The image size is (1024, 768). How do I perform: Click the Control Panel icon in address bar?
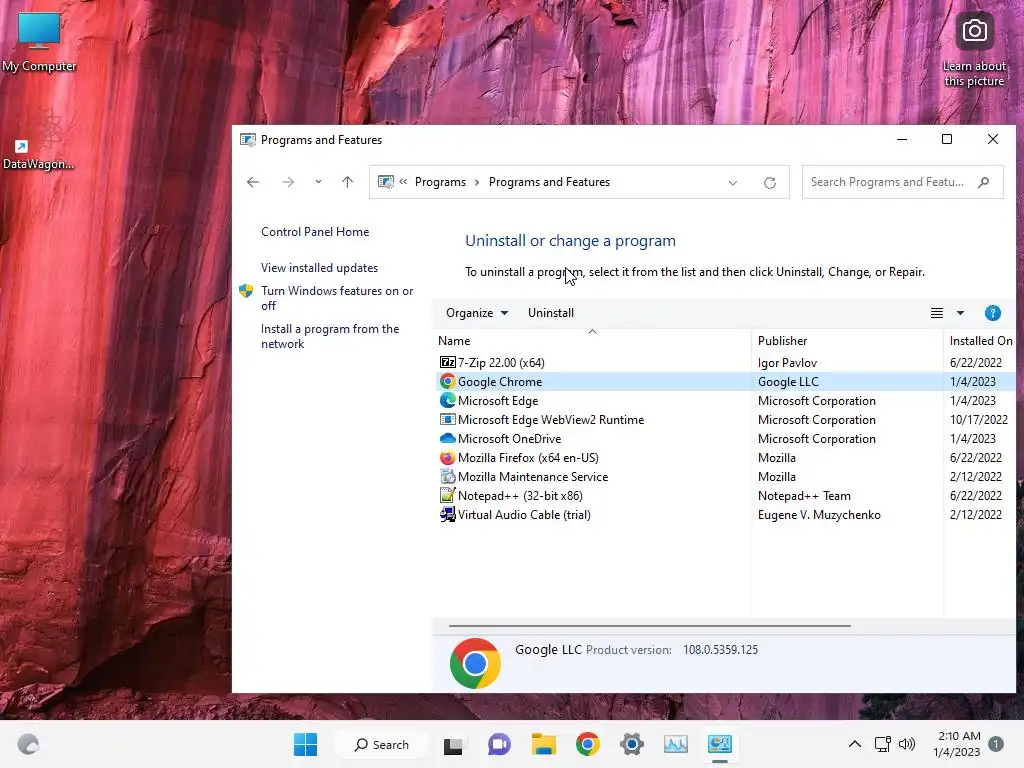pos(386,182)
